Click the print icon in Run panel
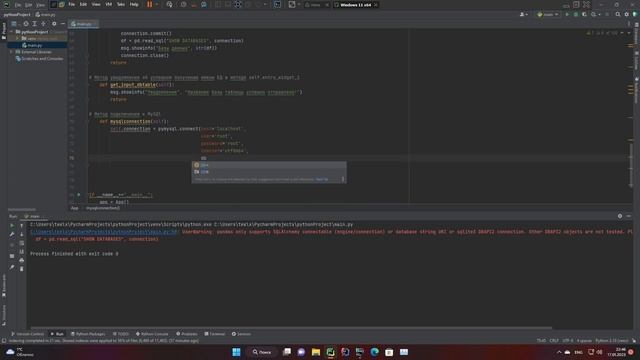640x360 pixels. (22, 260)
